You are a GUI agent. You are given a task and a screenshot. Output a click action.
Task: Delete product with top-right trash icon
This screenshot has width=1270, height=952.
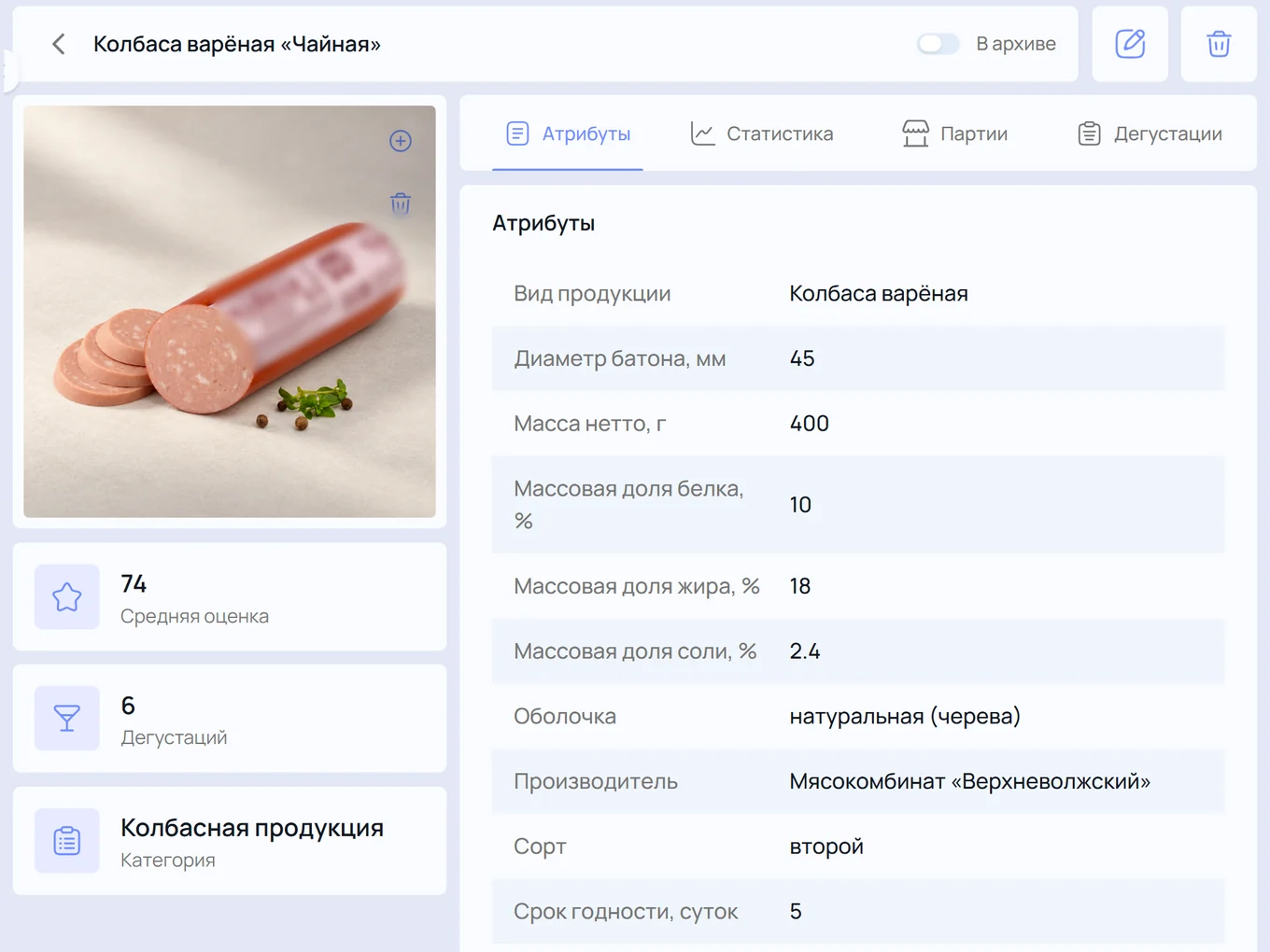1219,44
